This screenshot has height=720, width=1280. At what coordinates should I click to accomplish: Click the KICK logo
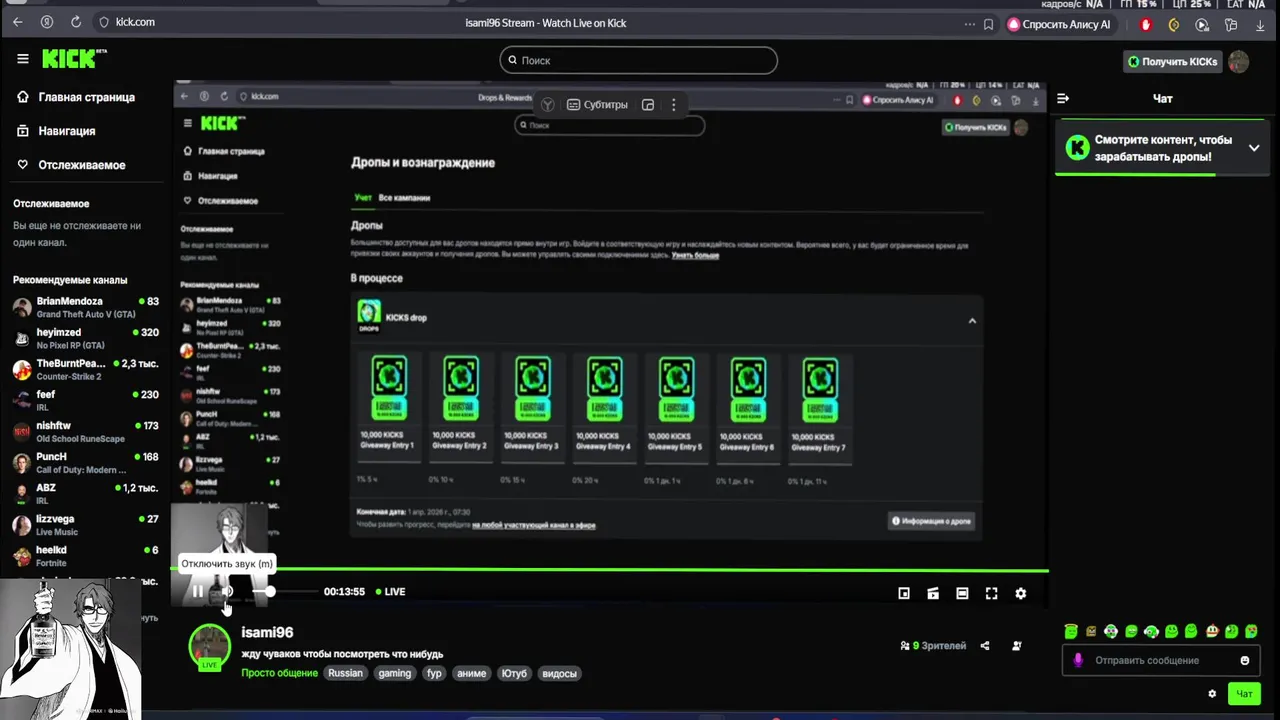pyautogui.click(x=73, y=59)
